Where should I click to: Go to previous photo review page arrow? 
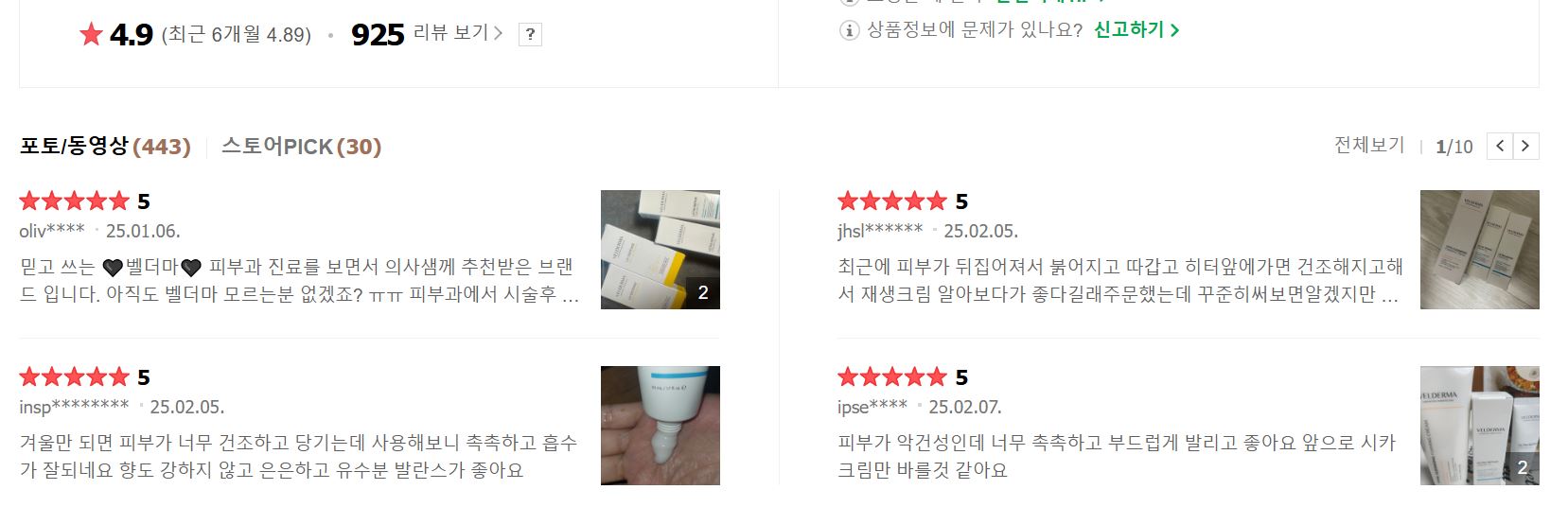[1500, 146]
